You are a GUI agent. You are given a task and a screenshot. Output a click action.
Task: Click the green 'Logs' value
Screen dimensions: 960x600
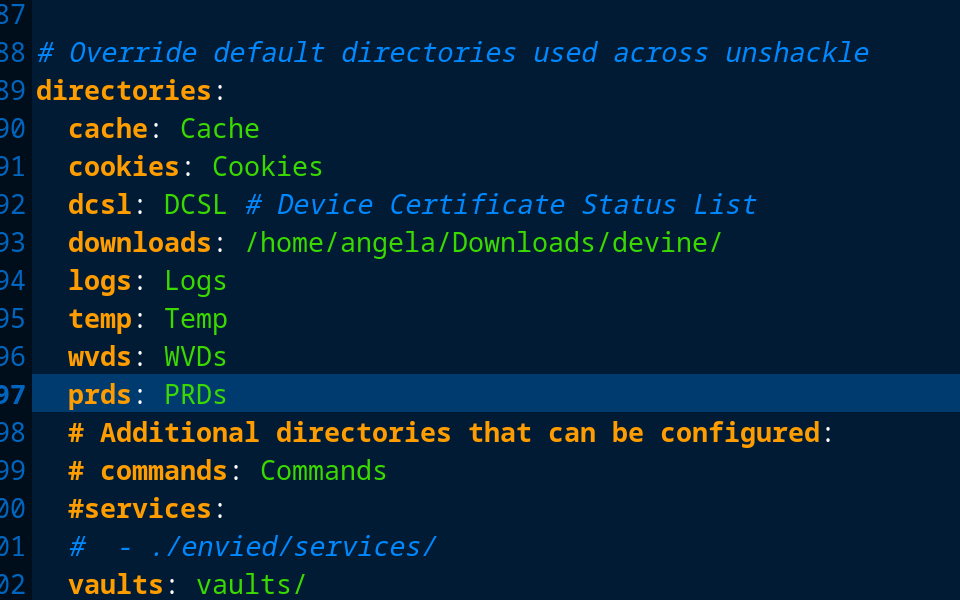click(x=195, y=281)
